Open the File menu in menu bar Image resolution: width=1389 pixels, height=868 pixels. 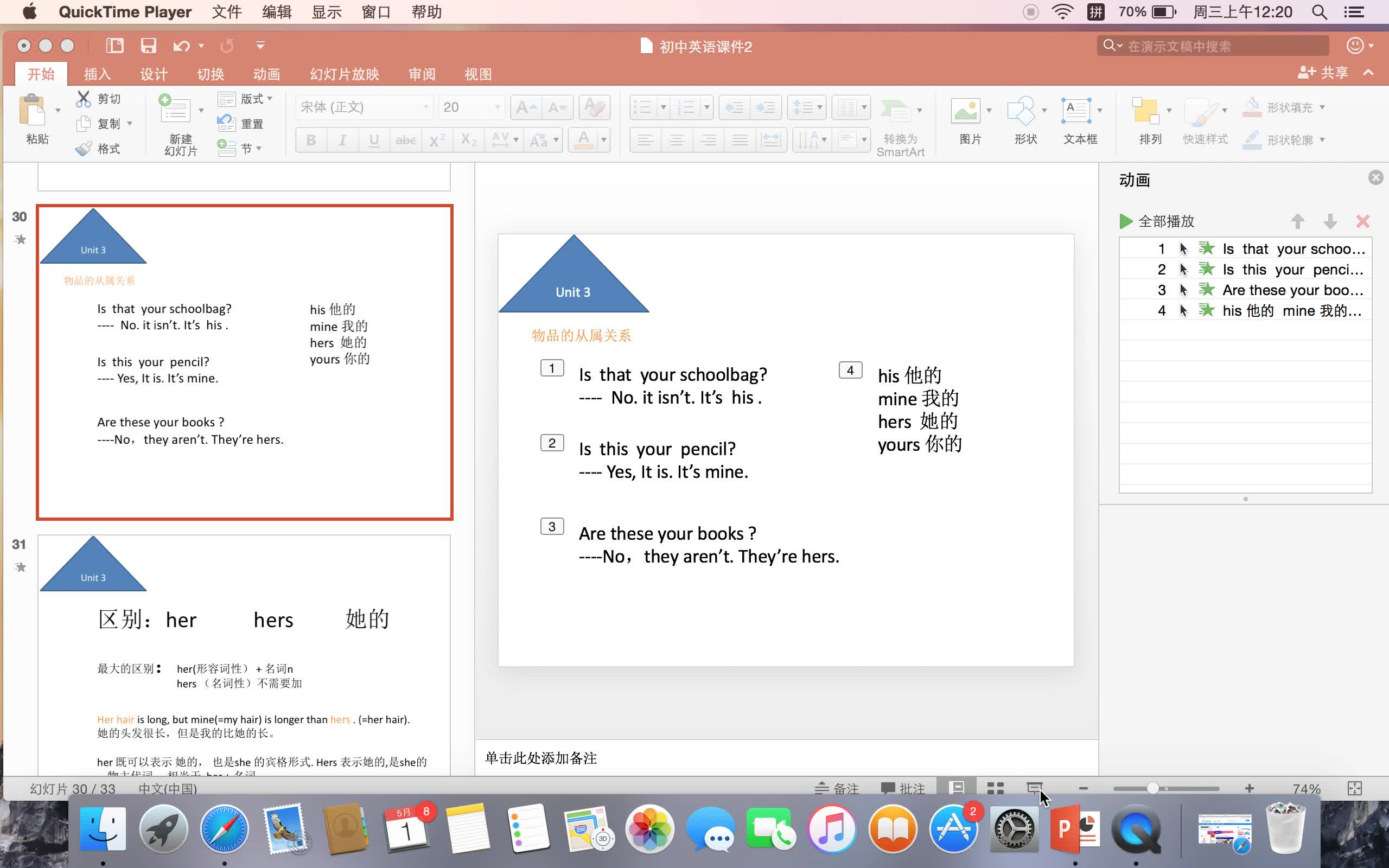coord(226,12)
